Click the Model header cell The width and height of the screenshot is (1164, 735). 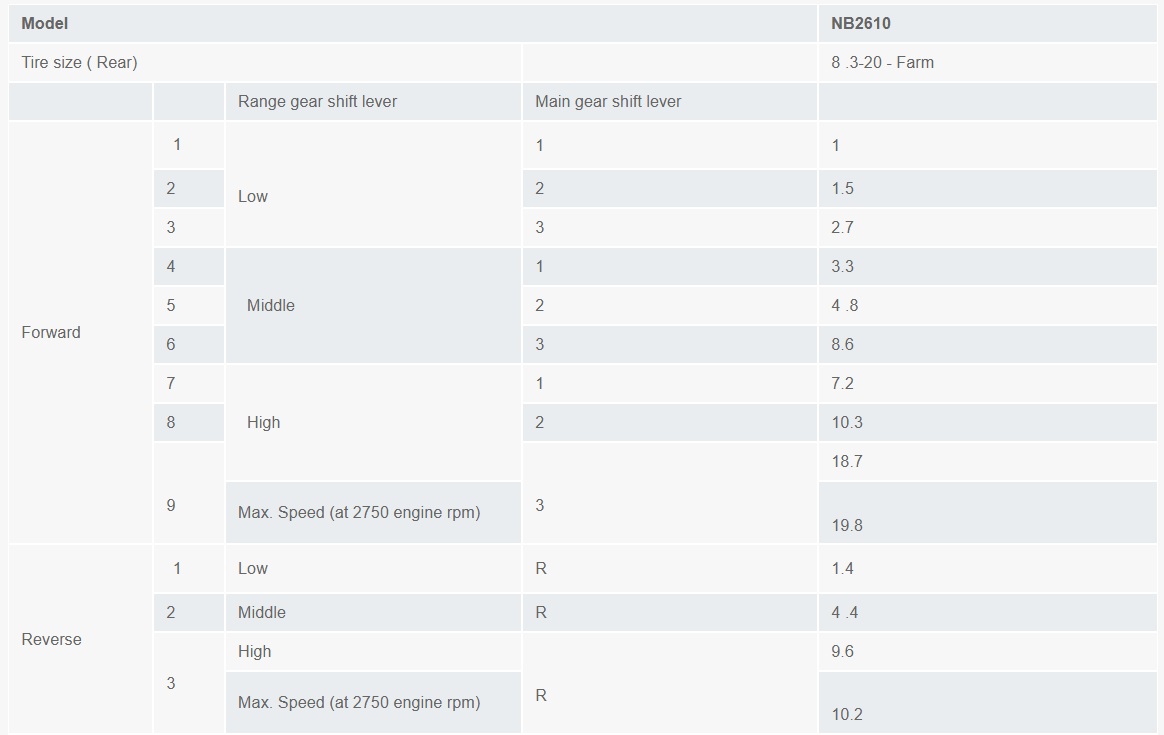pos(45,23)
